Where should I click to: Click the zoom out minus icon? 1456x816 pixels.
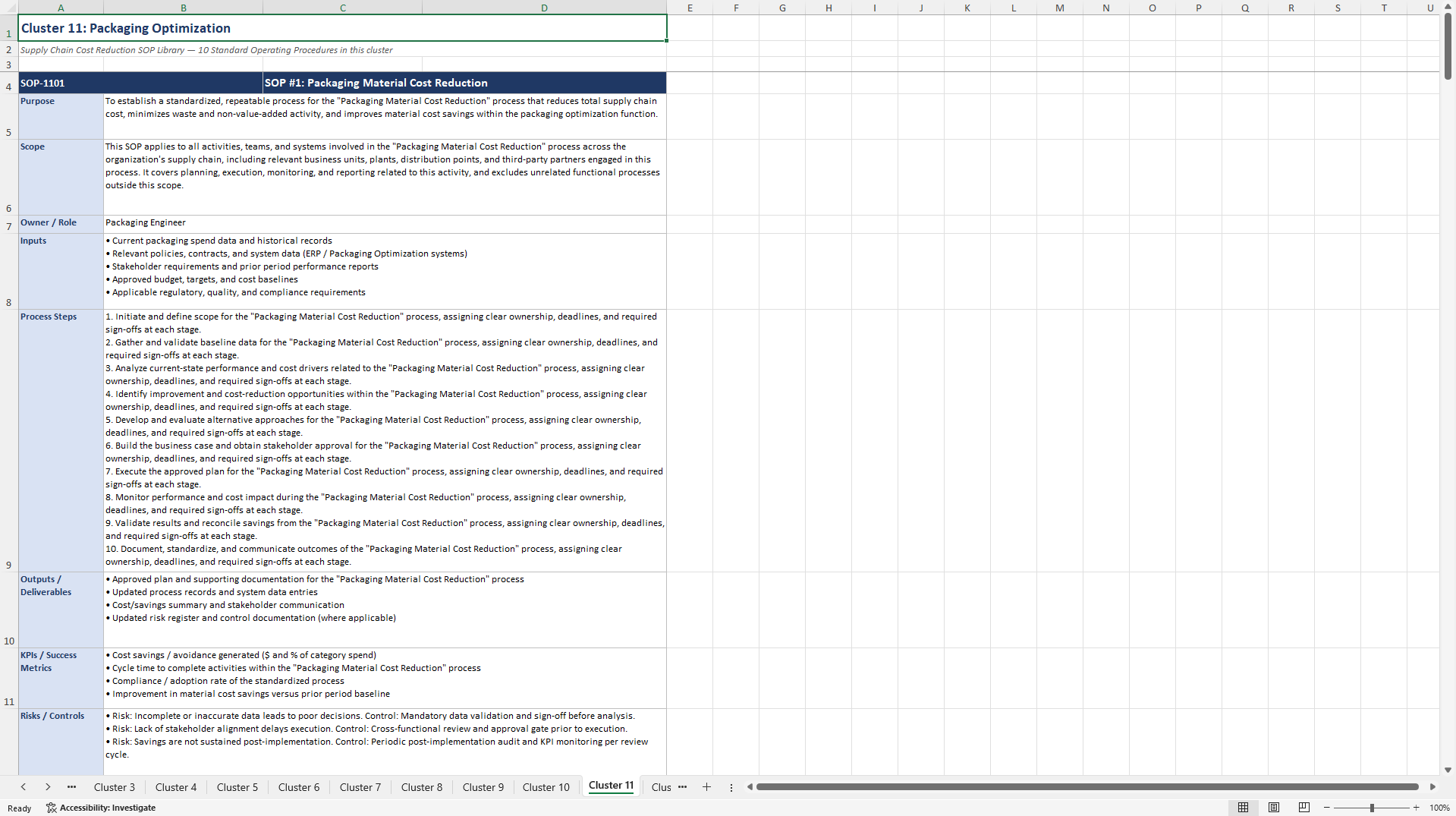coord(1327,808)
